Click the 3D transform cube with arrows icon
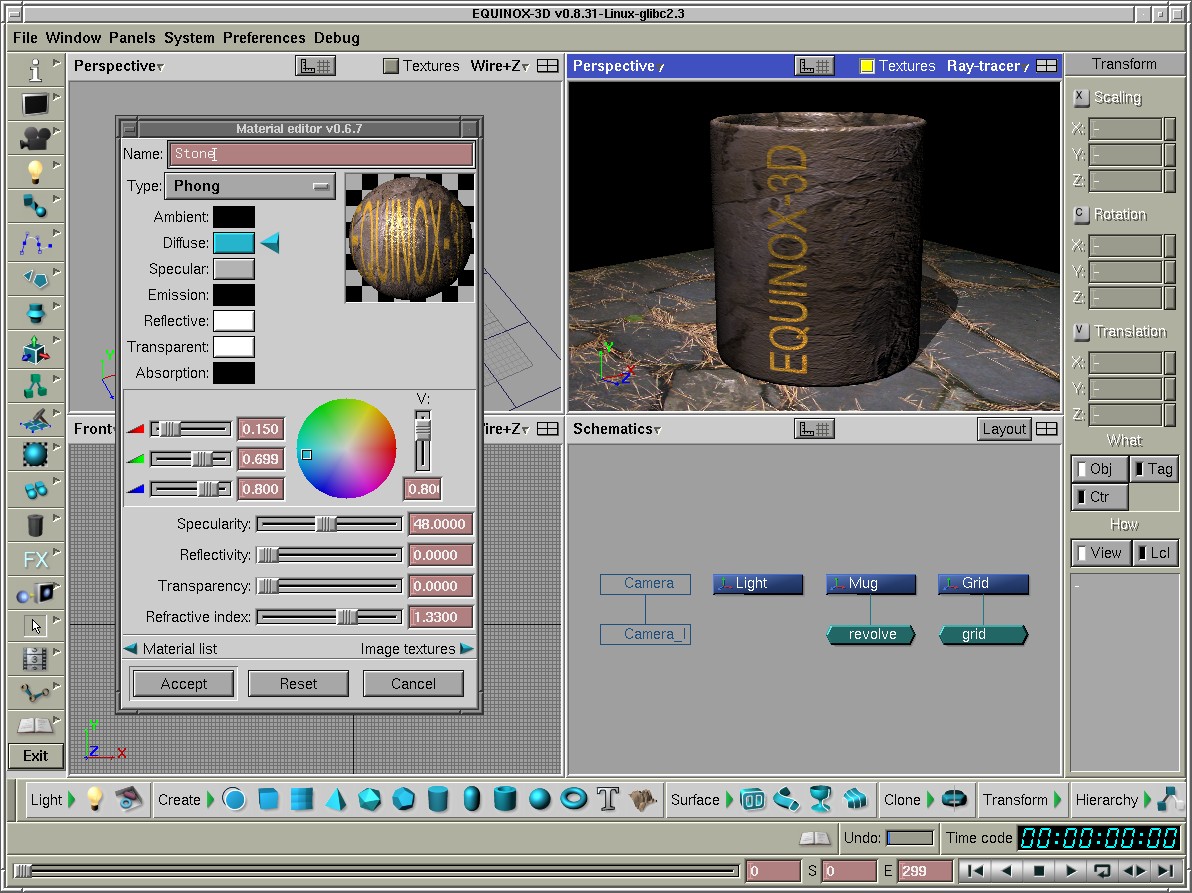The image size is (1192, 893). click(35, 351)
